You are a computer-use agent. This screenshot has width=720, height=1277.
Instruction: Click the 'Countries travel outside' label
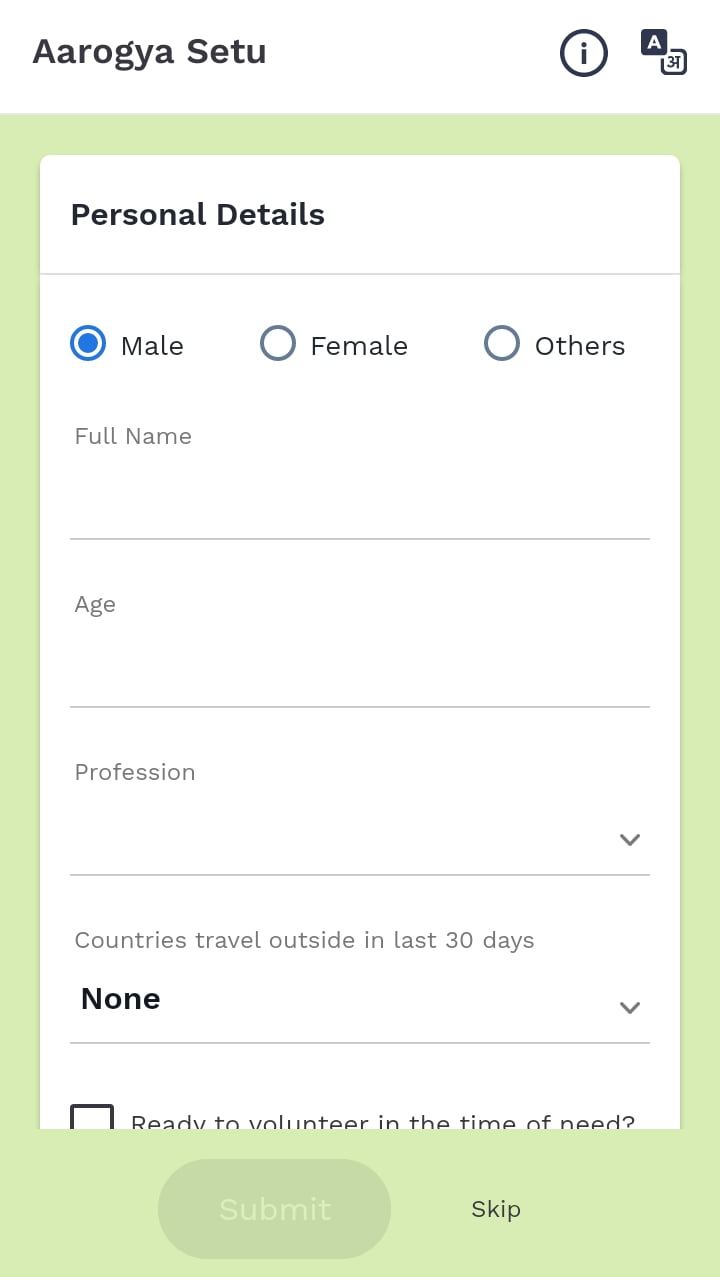pos(304,940)
